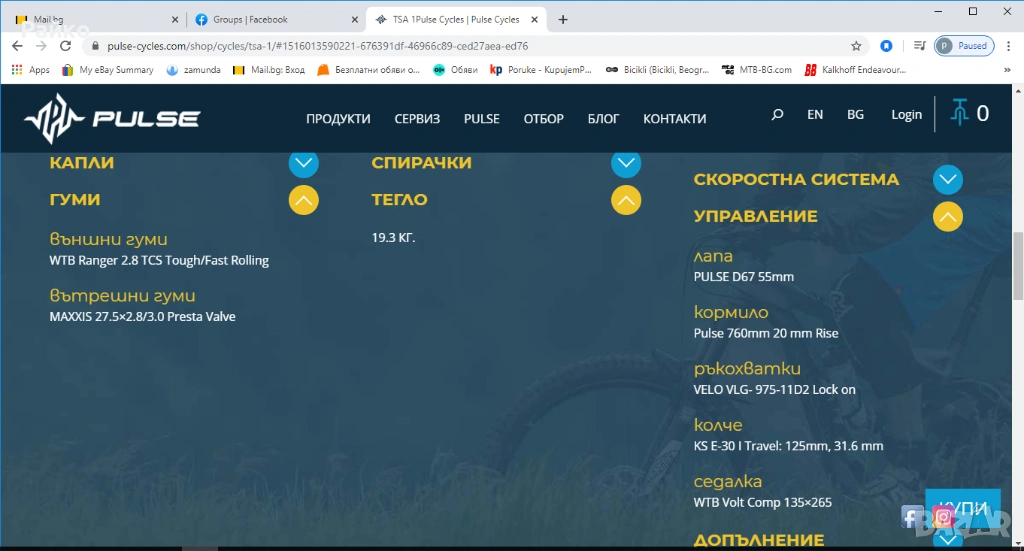The image size is (1024, 551).
Task: Click the Pulse logo in header
Action: pos(112,118)
